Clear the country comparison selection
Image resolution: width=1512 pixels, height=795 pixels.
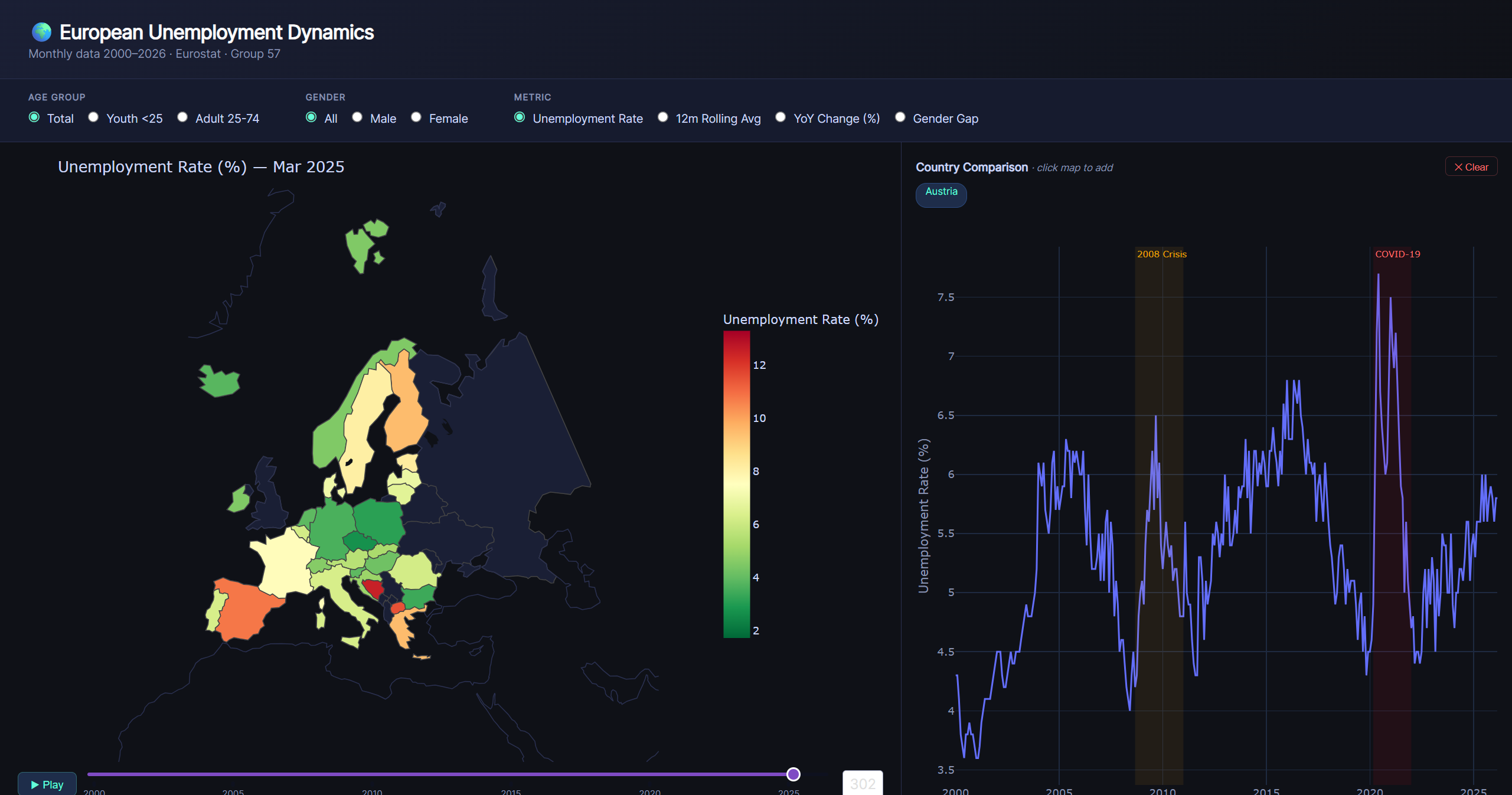[1471, 167]
